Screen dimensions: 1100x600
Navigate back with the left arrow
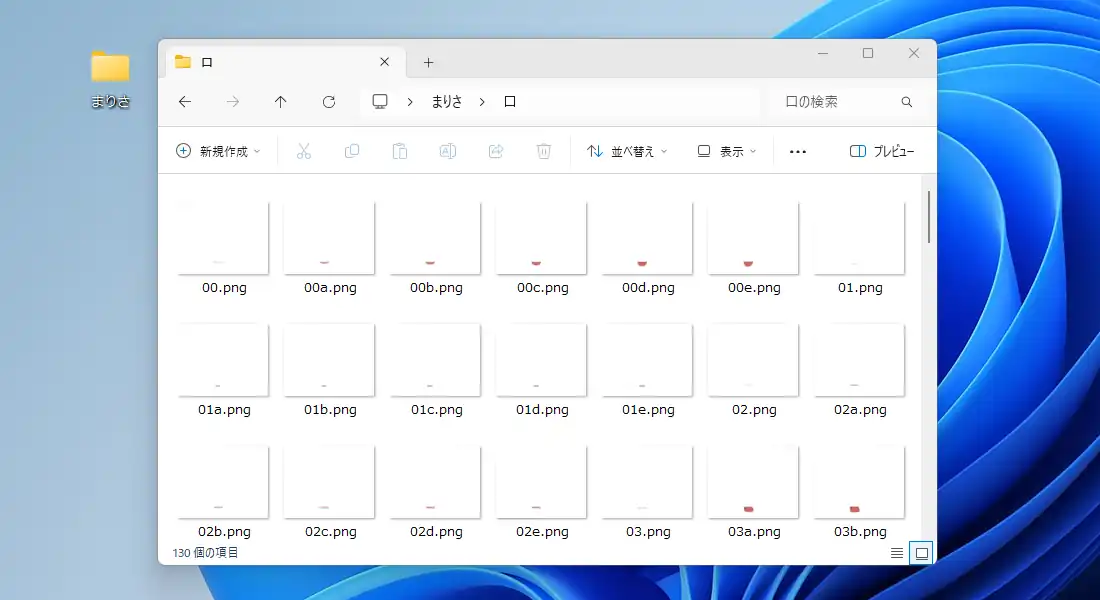[185, 102]
